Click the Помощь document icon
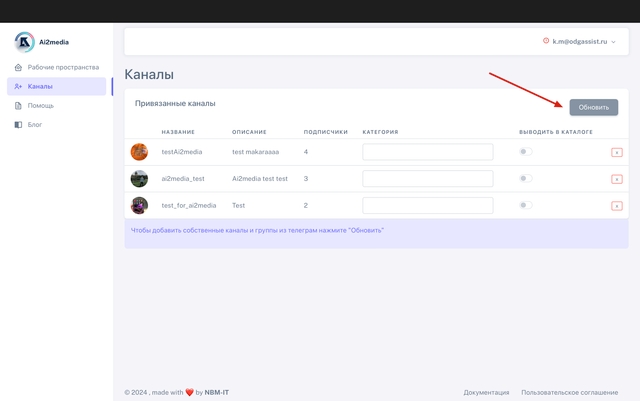The width and height of the screenshot is (640, 401). pyautogui.click(x=18, y=105)
